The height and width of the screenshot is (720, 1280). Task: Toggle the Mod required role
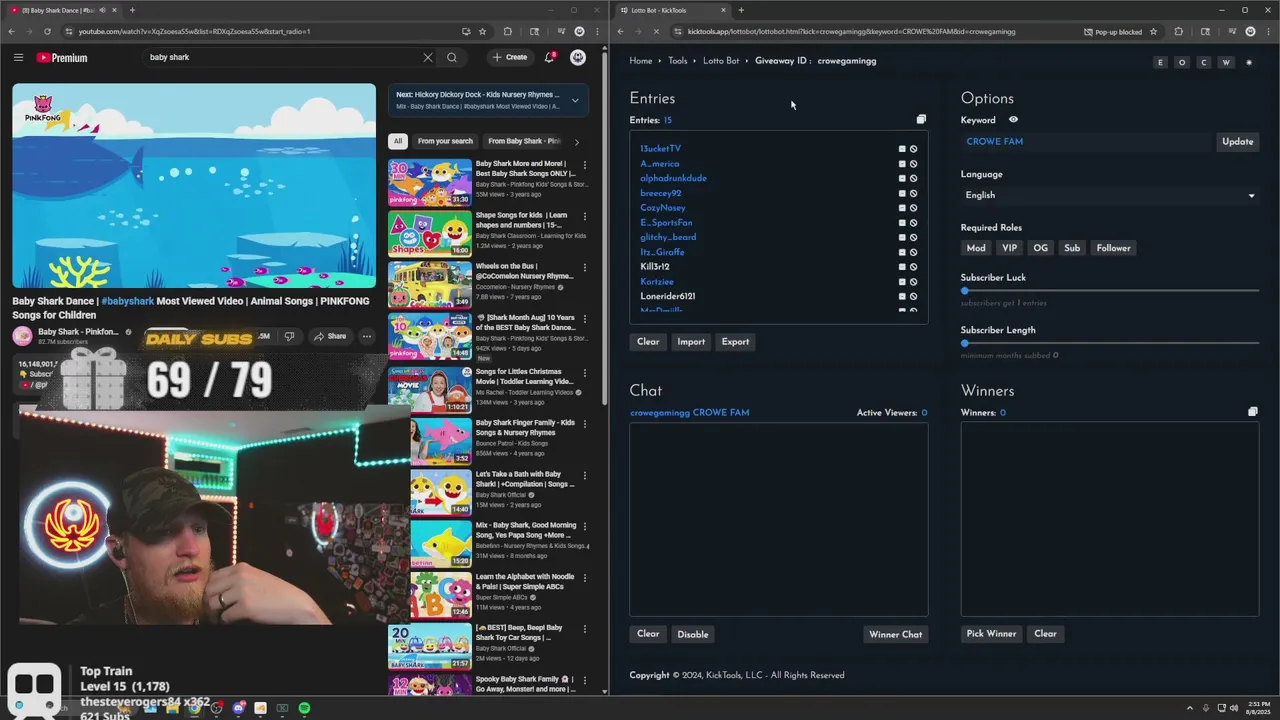(976, 248)
